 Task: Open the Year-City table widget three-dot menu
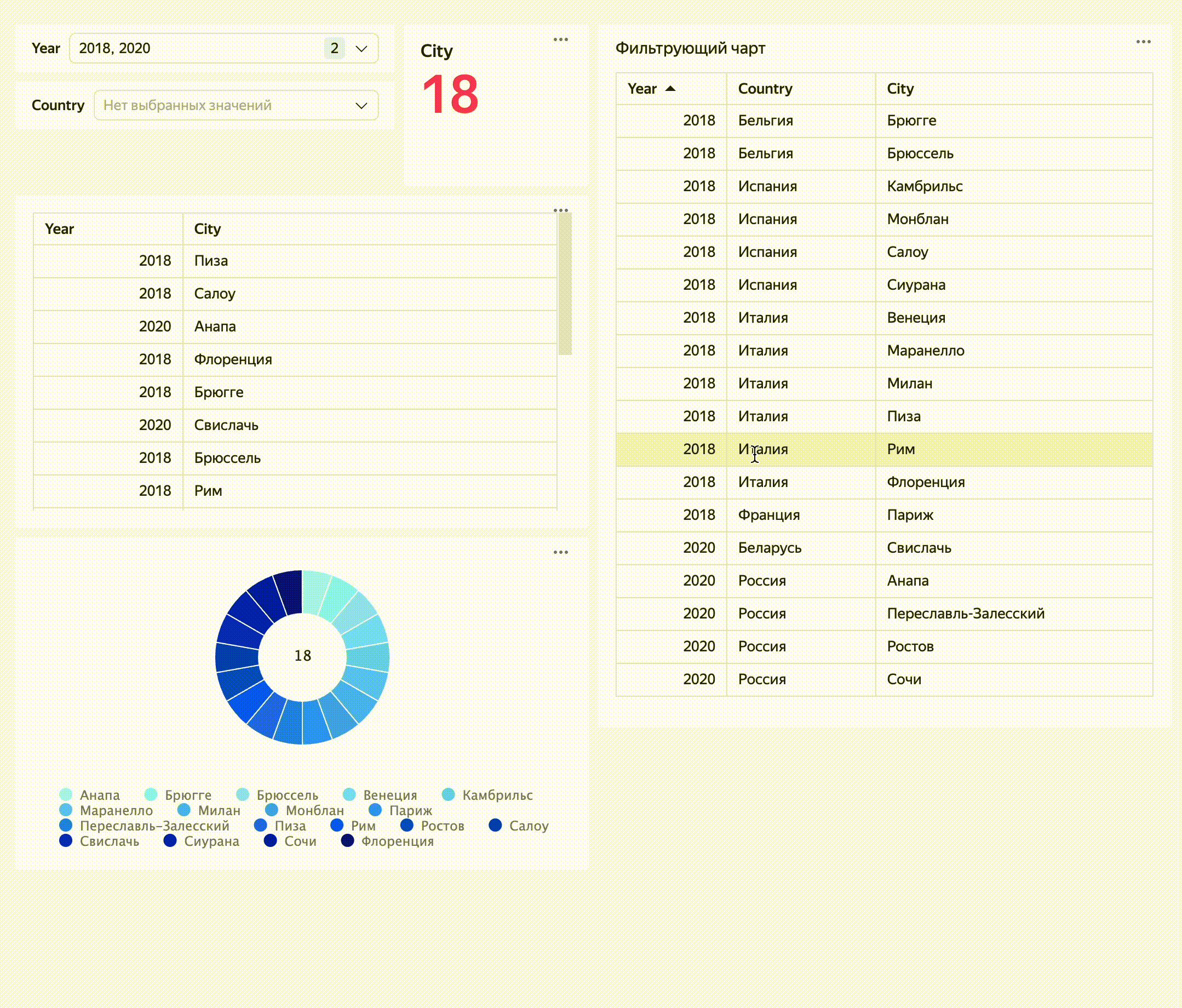point(560,210)
